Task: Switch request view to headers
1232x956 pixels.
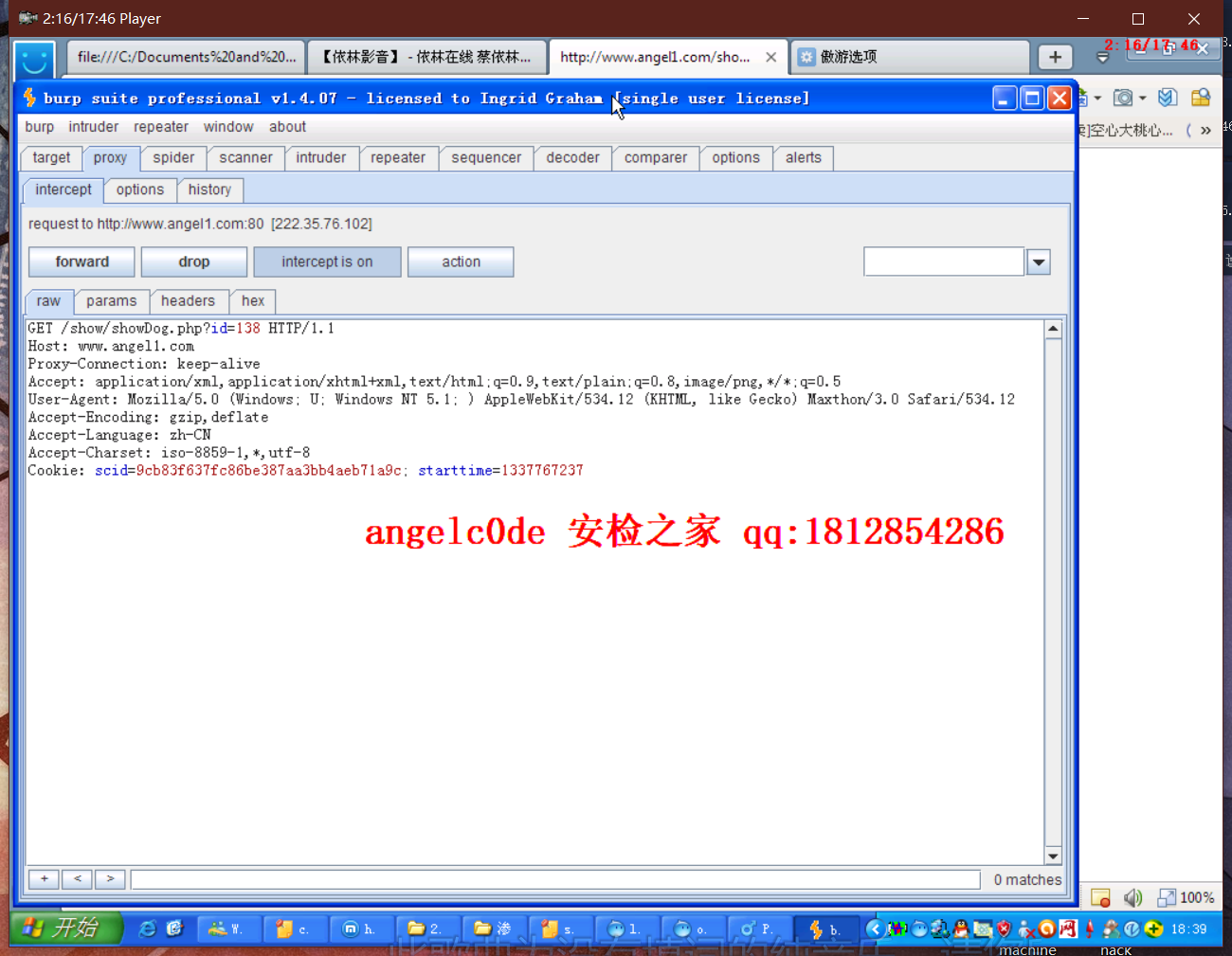Action: pos(188,301)
